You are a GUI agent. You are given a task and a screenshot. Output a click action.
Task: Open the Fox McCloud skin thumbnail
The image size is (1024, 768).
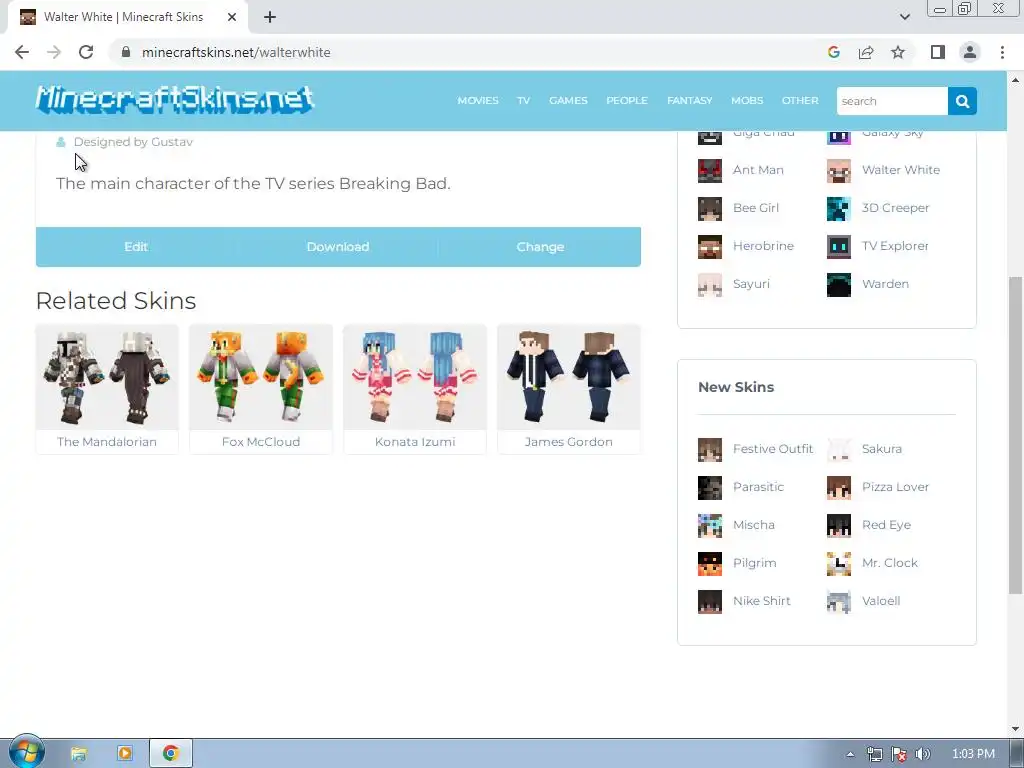coord(261,377)
